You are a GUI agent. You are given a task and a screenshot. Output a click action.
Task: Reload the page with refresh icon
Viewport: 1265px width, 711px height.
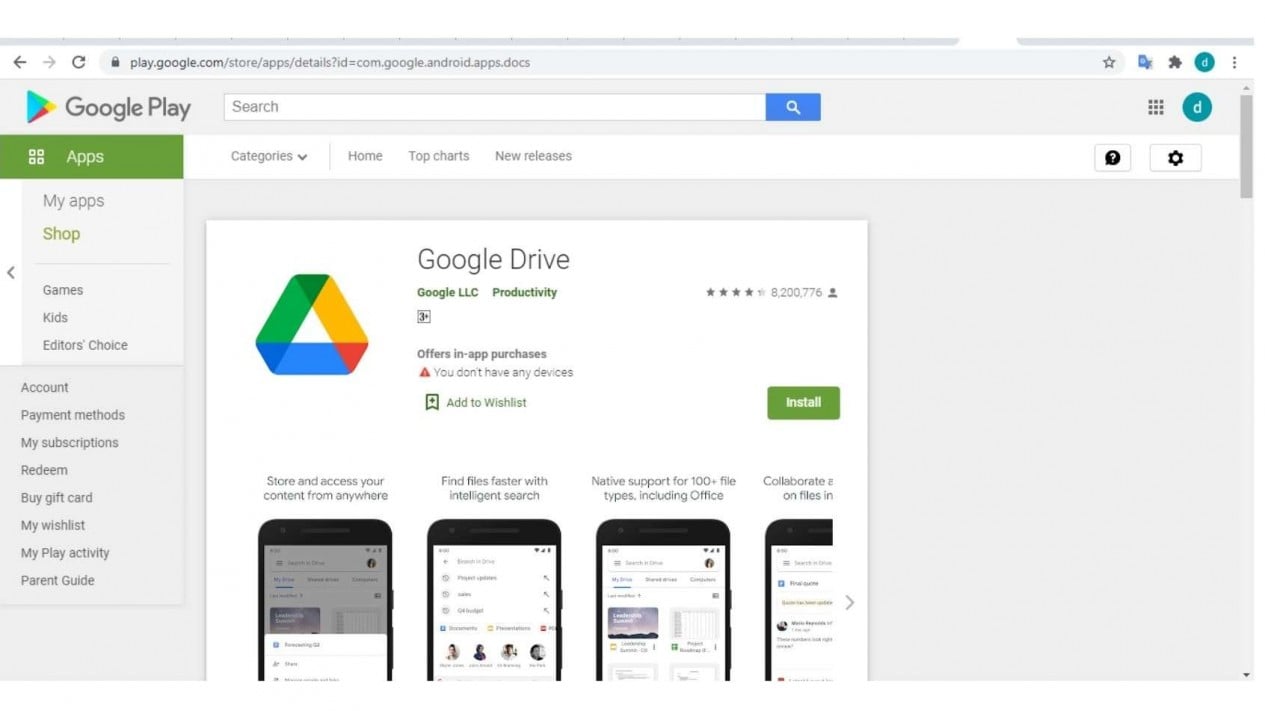[78, 62]
